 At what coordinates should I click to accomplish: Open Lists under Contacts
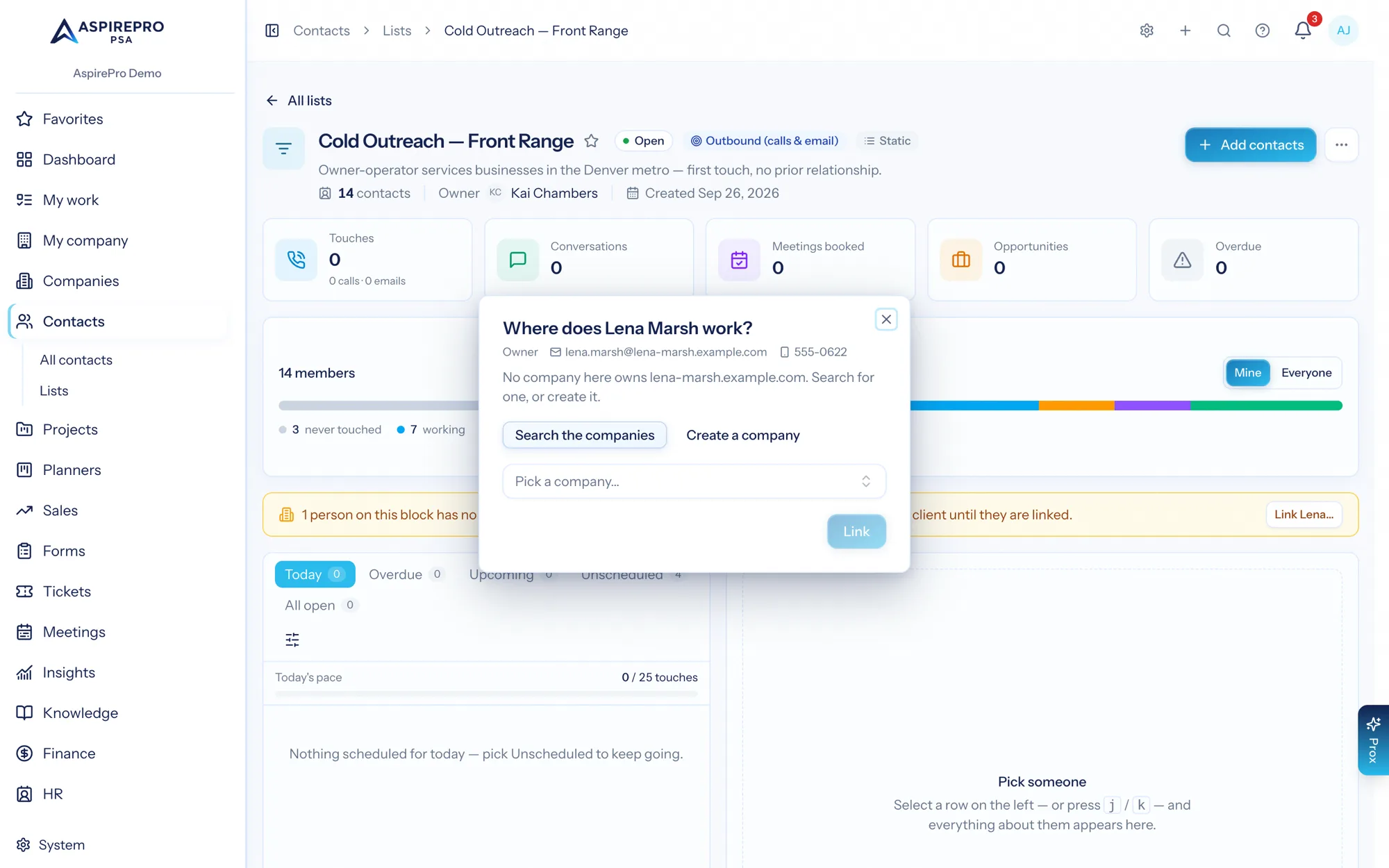click(x=54, y=391)
